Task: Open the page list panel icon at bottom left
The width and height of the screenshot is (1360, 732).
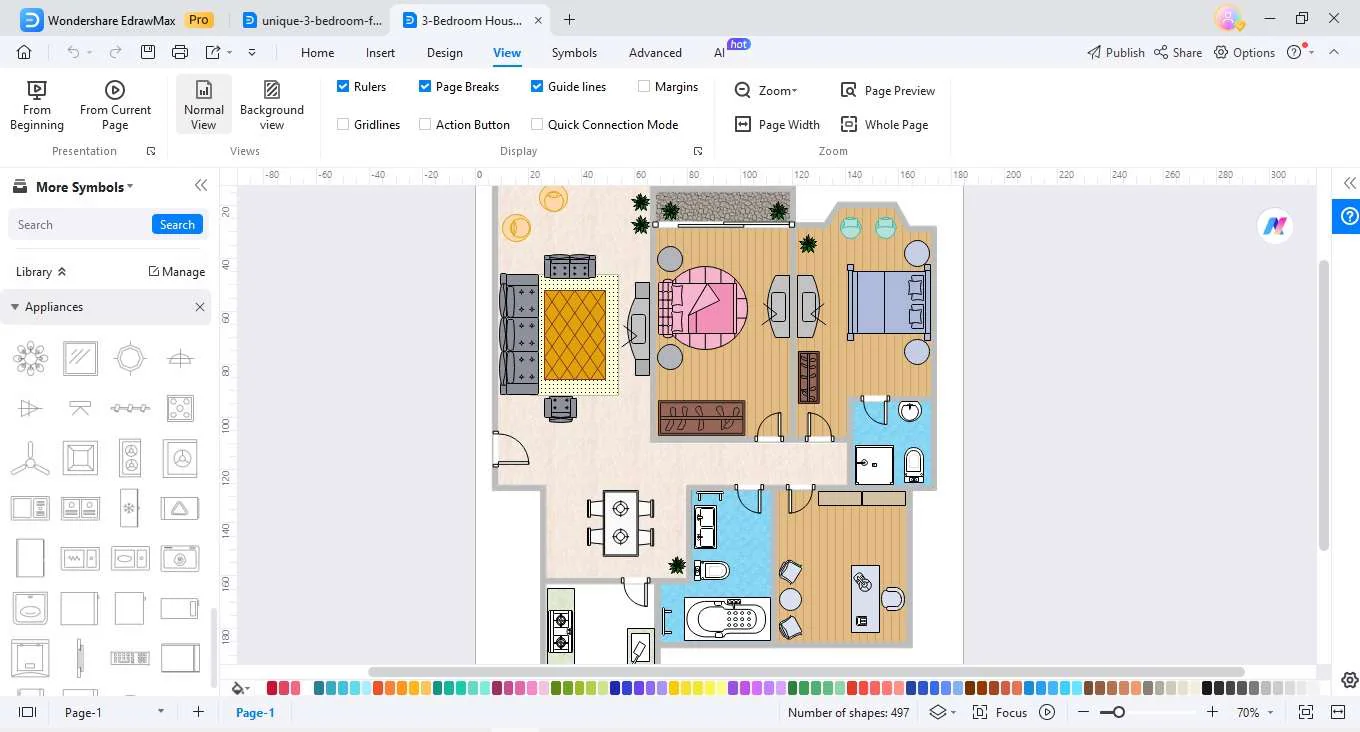Action: point(27,712)
